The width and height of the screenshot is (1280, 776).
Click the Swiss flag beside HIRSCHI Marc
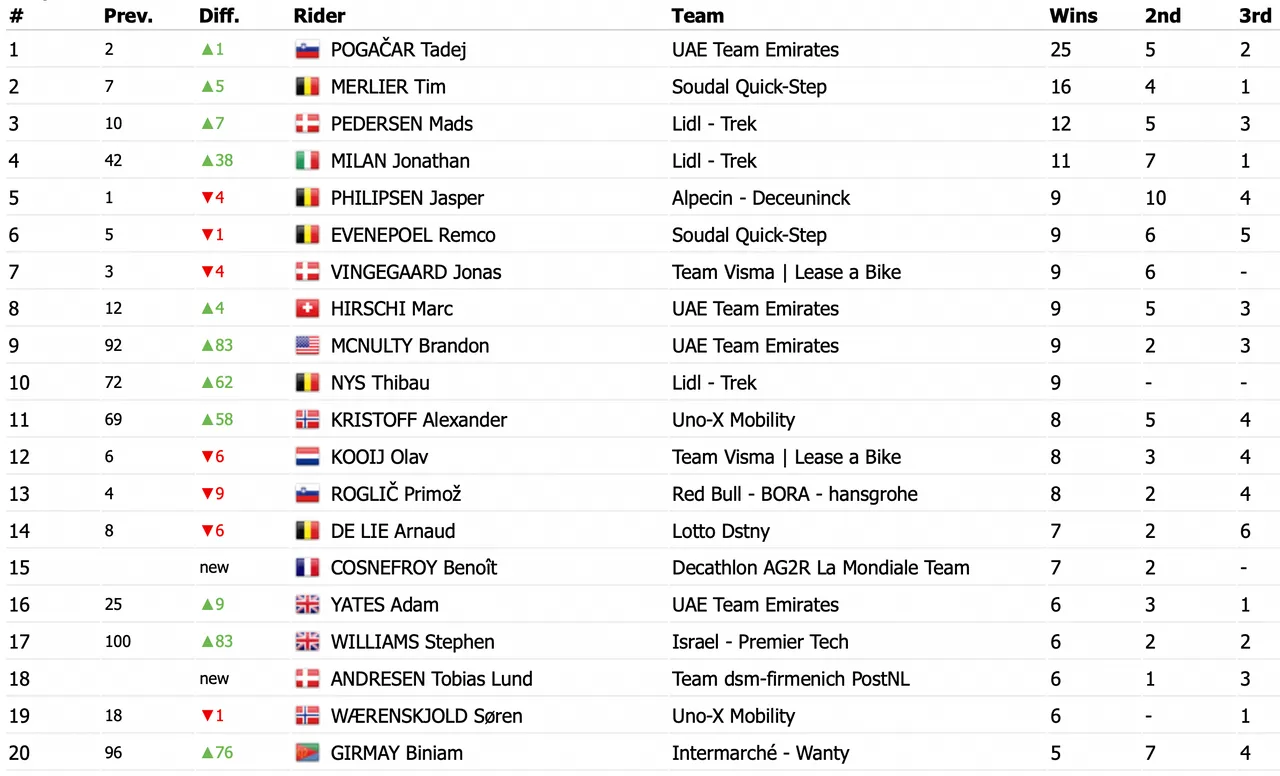(307, 309)
